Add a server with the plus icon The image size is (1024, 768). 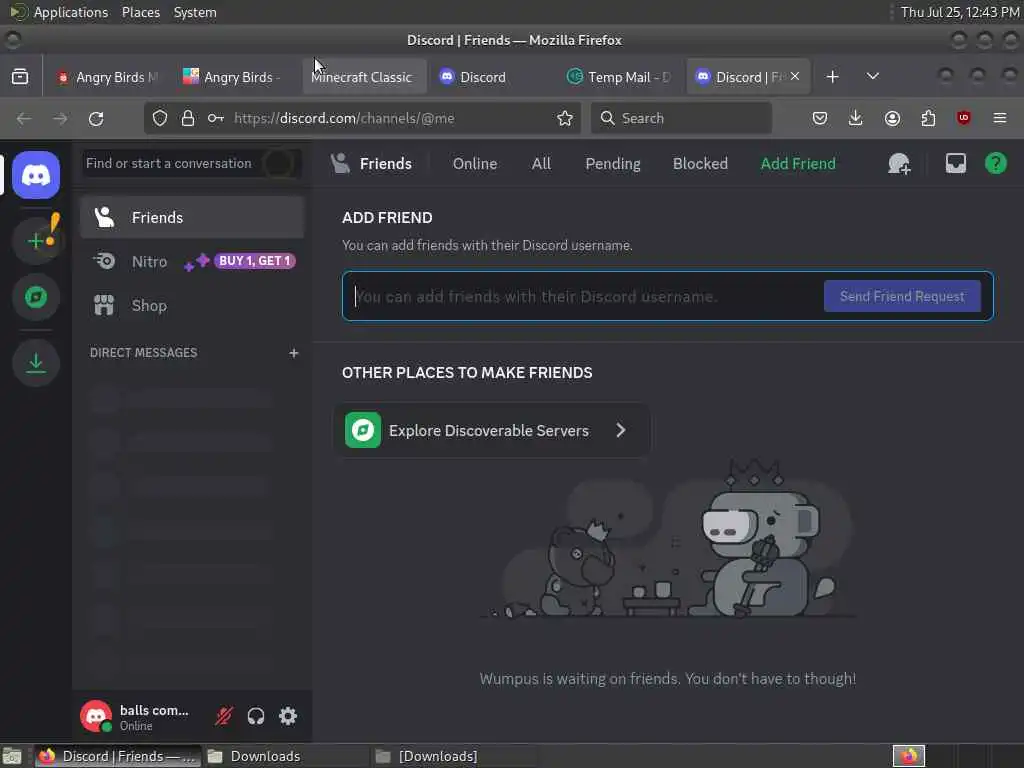[36, 240]
